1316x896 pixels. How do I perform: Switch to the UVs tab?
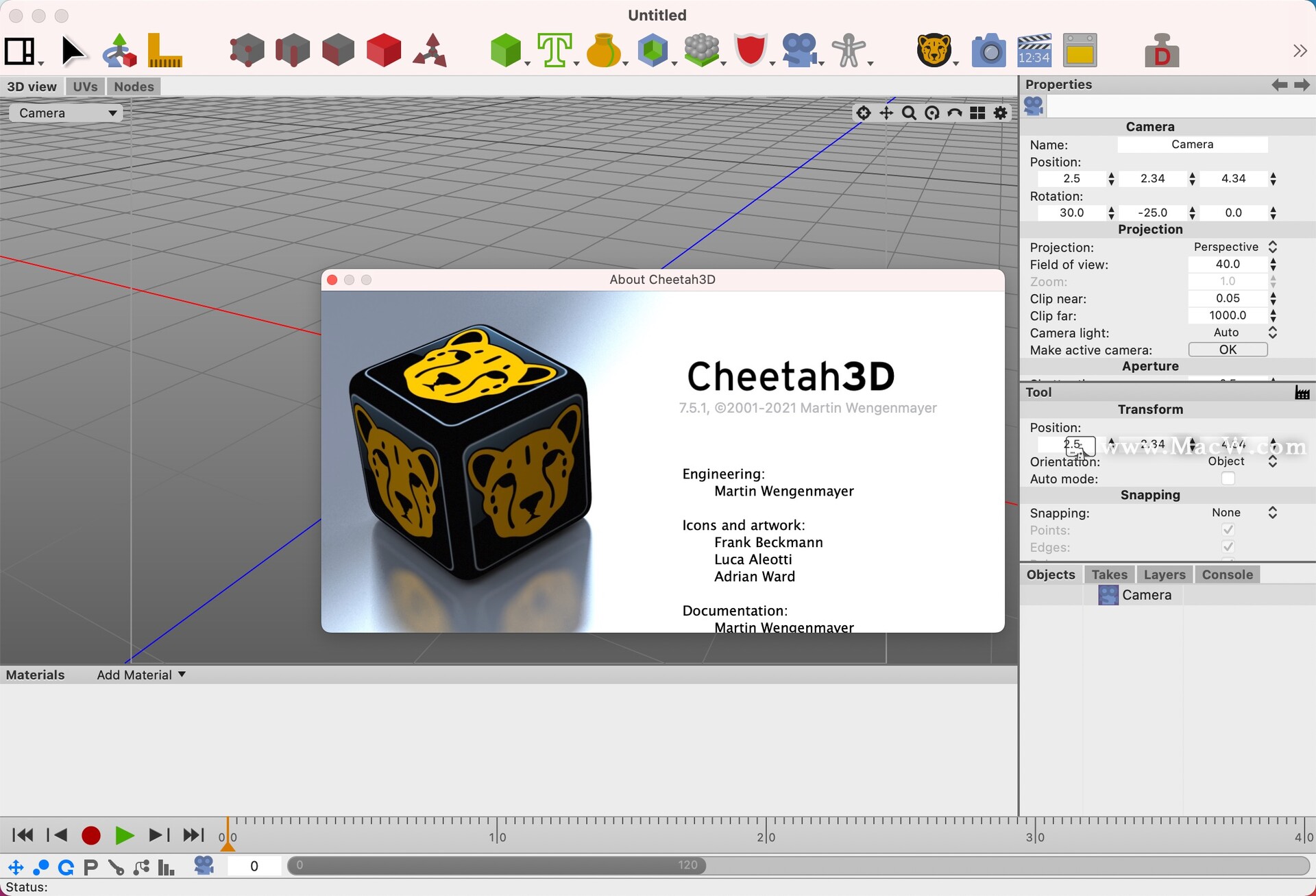[x=85, y=86]
